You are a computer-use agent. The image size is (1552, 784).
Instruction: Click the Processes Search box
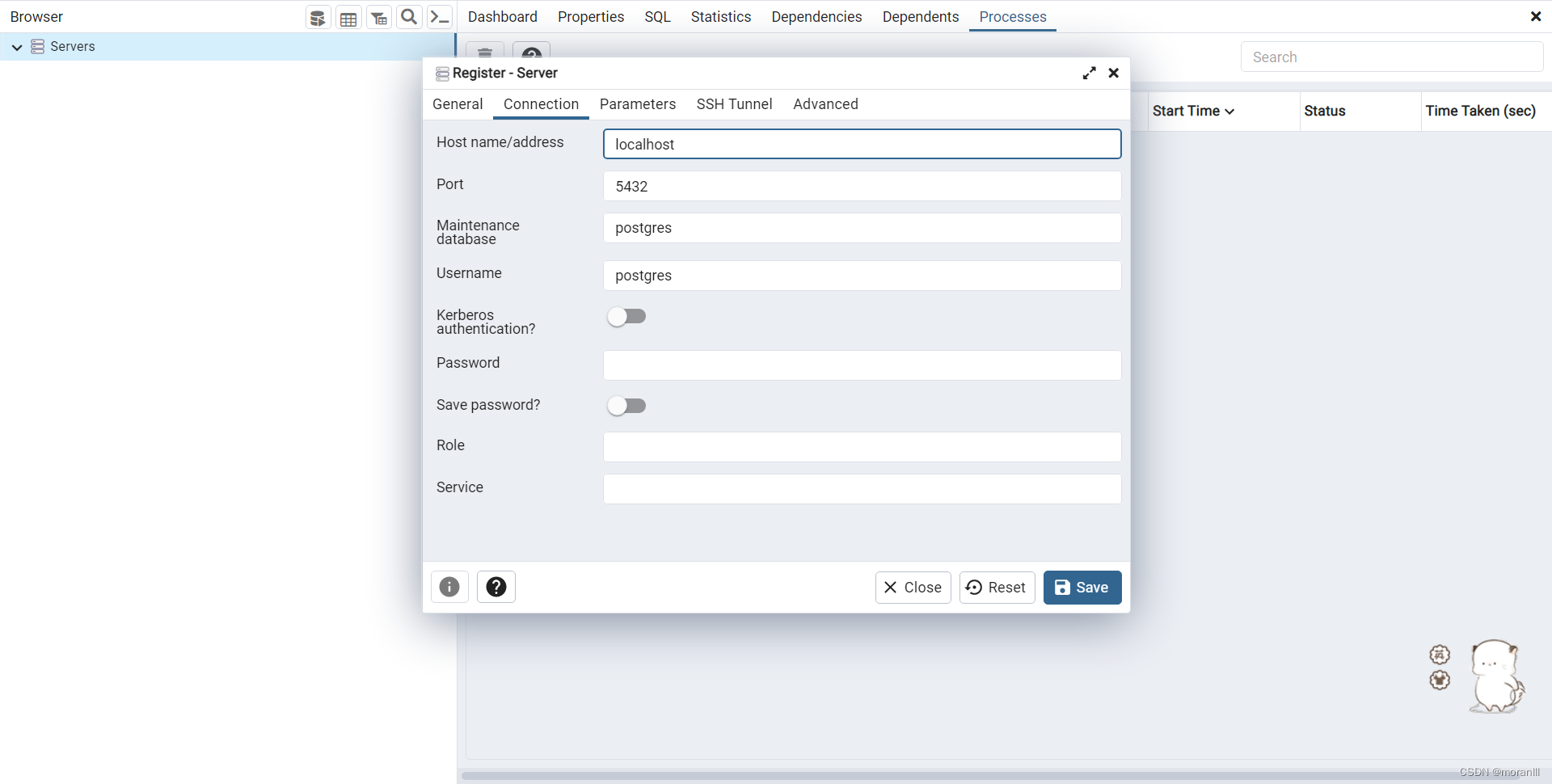point(1391,57)
